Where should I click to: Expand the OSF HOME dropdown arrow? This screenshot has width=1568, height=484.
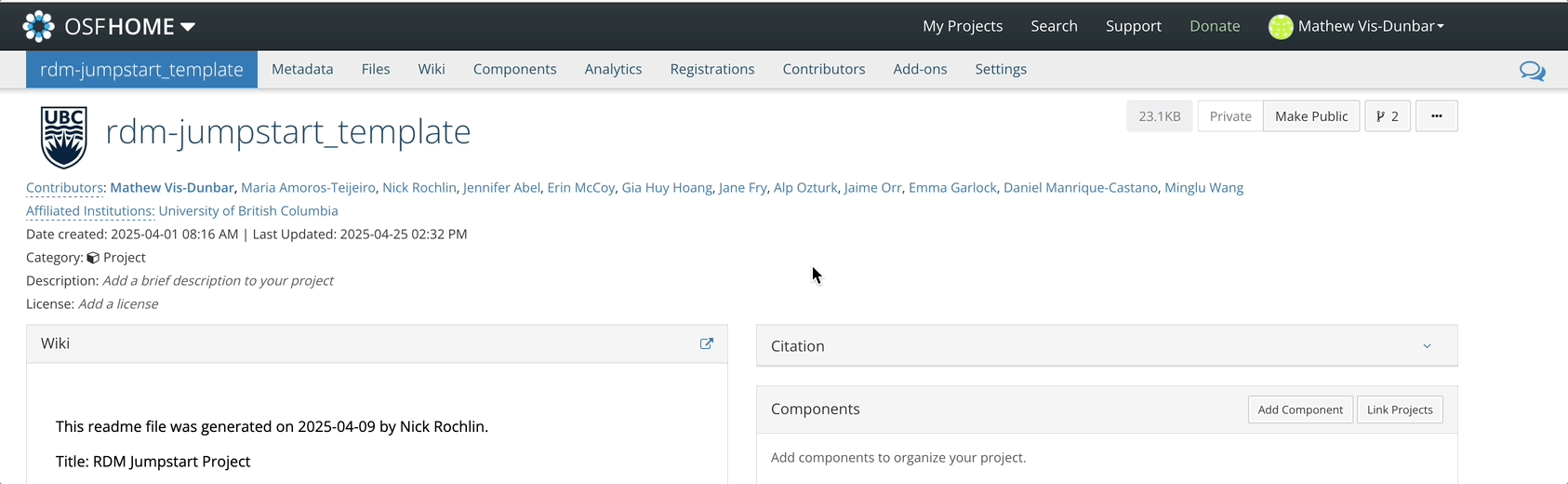[188, 27]
